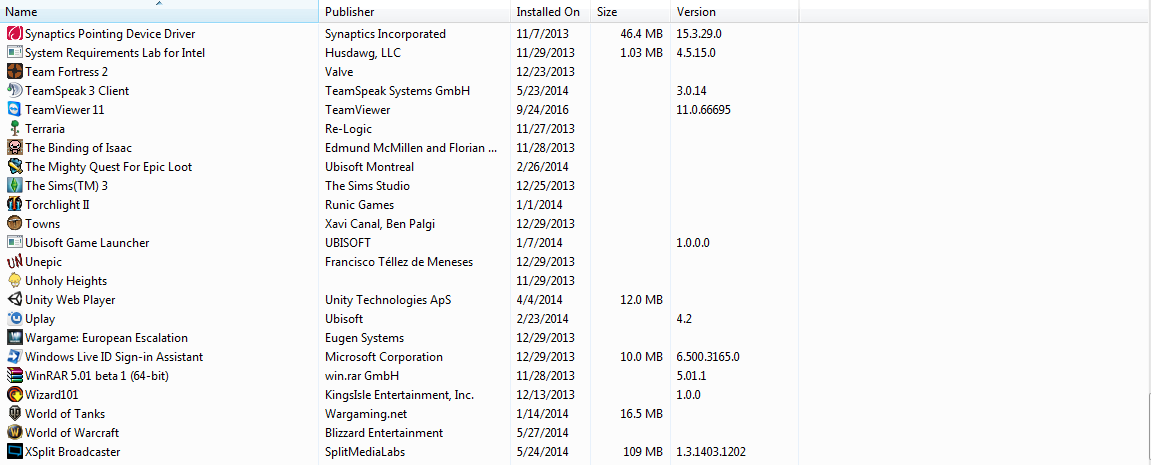Select the TeamViewer 11 icon

14,110
